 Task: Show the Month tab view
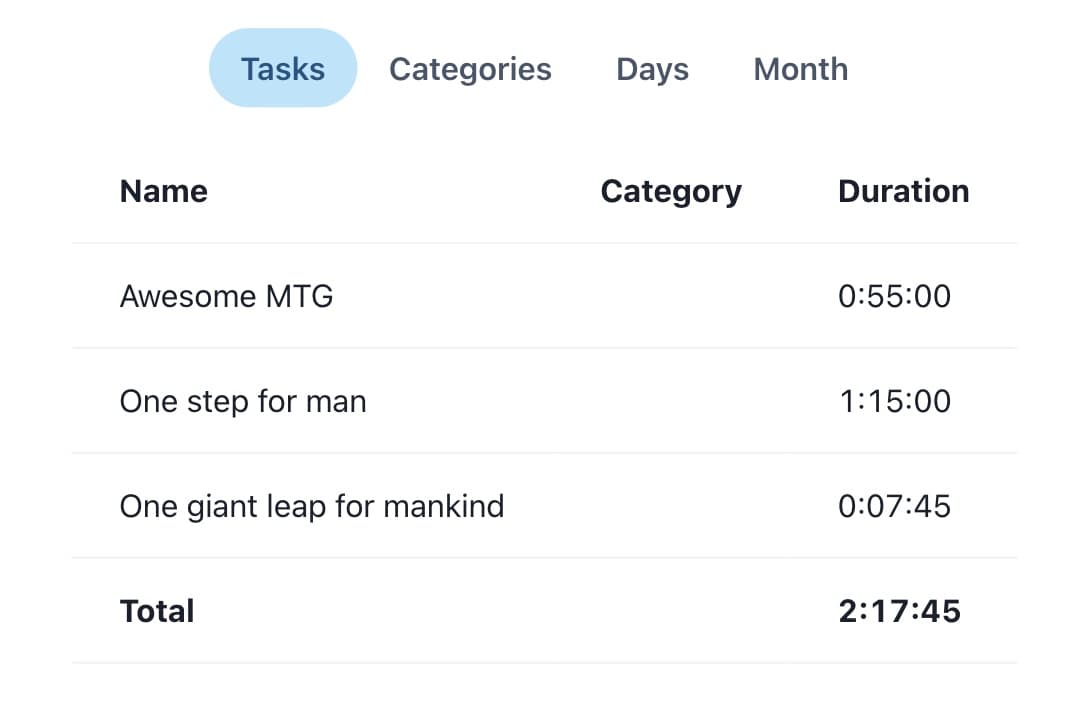pos(800,69)
